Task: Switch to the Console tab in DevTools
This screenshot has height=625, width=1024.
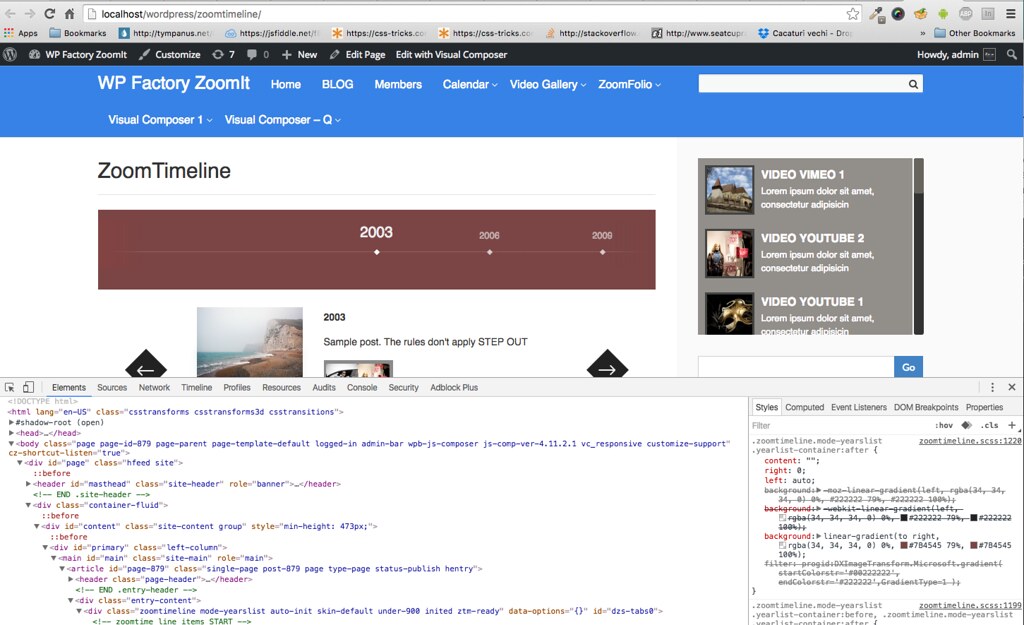Action: pos(362,388)
